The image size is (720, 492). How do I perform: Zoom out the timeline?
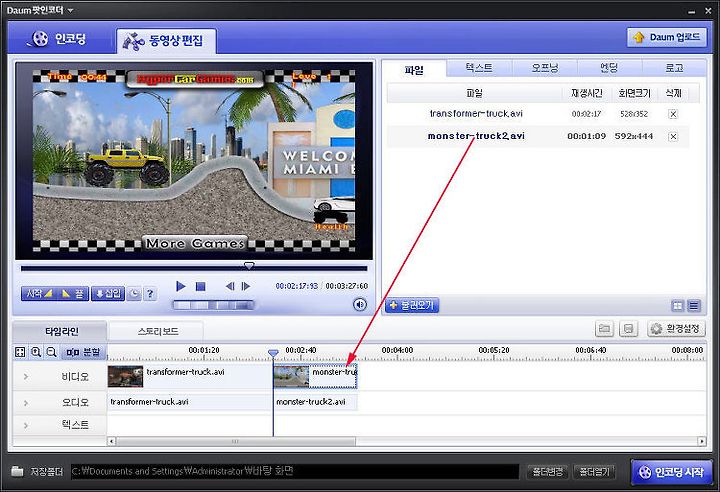51,352
